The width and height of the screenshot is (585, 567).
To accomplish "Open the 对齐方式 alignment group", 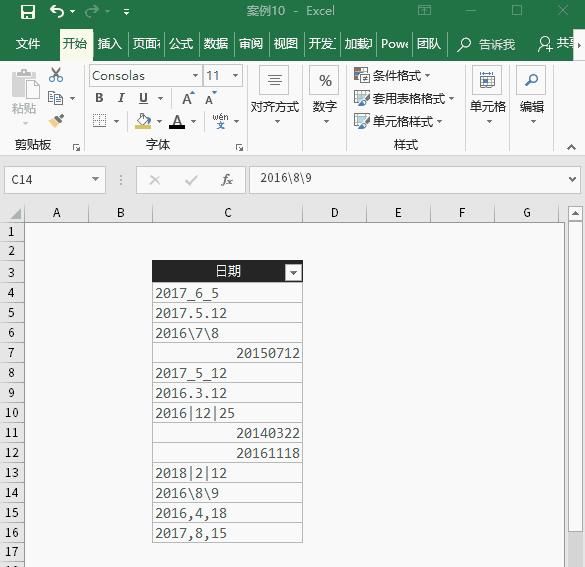I will point(275,96).
